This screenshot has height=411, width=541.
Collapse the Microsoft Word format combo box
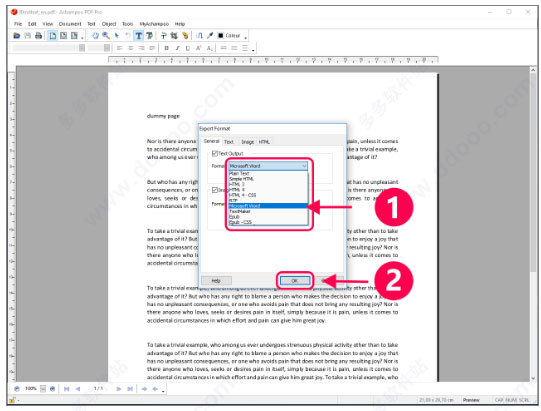(x=268, y=166)
